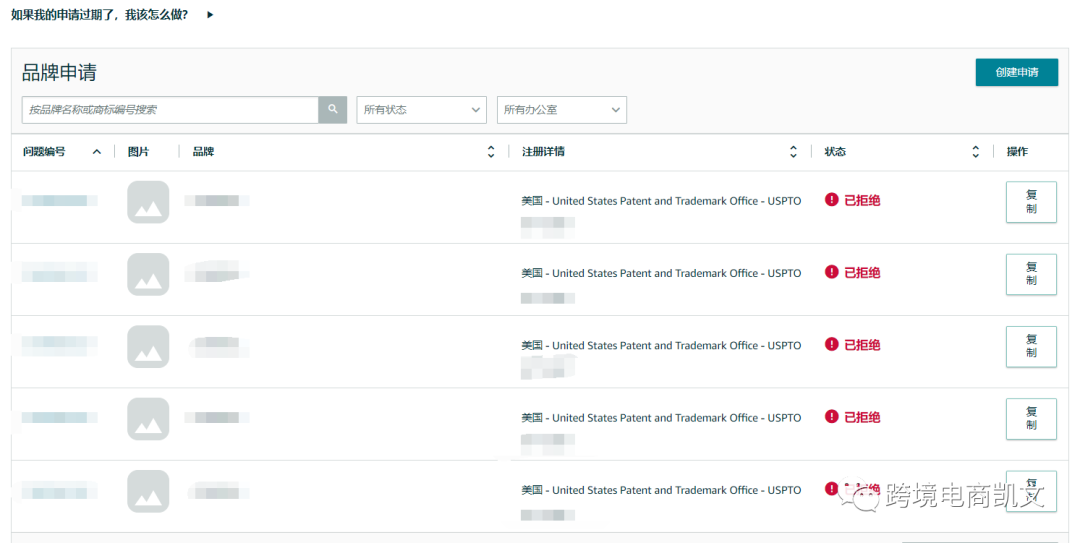Click USPTO registration text in first row
Screen dimensions: 1080x543
[x=661, y=201]
